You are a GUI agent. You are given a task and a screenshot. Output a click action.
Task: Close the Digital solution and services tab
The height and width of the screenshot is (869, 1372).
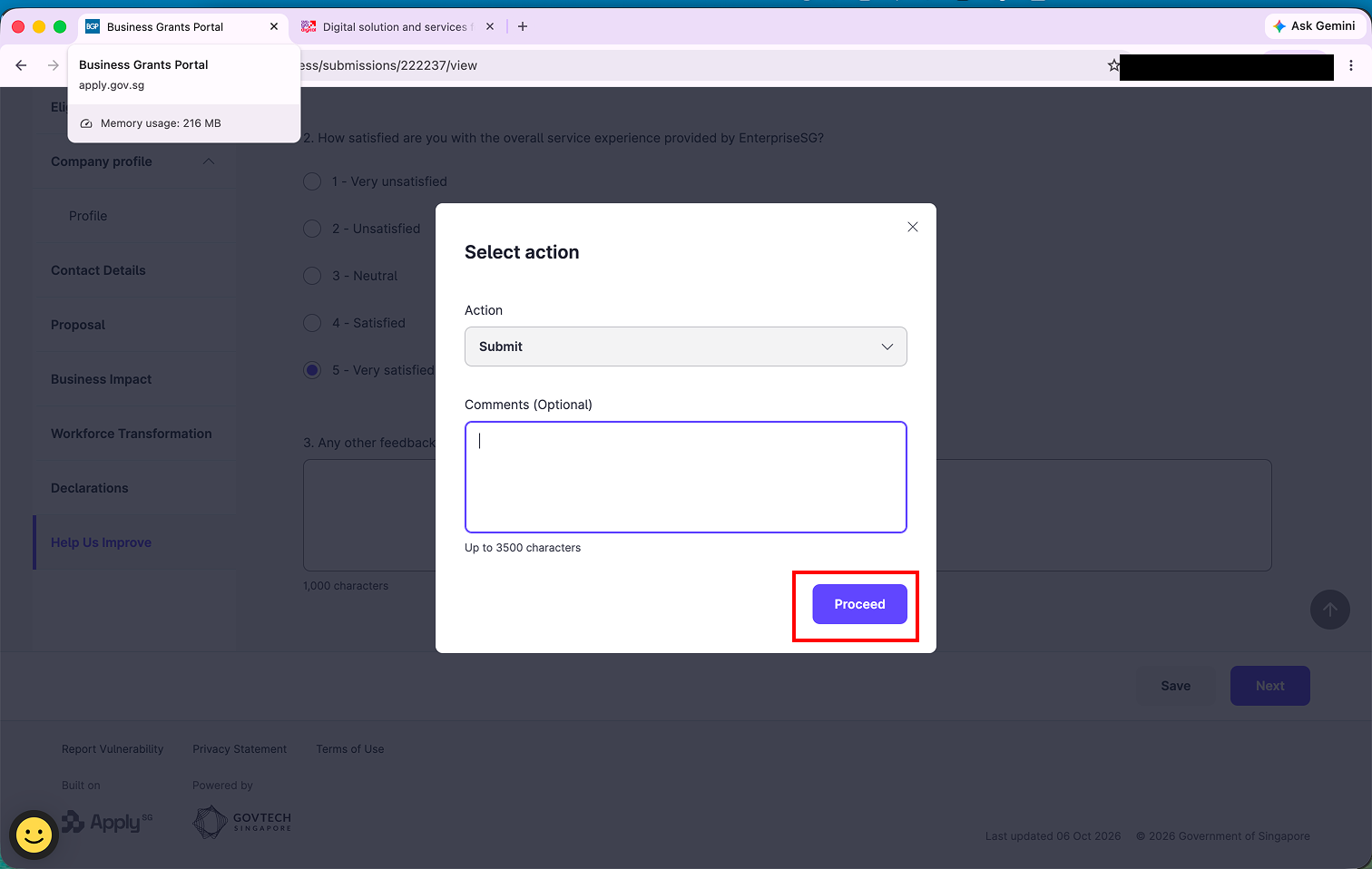point(490,26)
